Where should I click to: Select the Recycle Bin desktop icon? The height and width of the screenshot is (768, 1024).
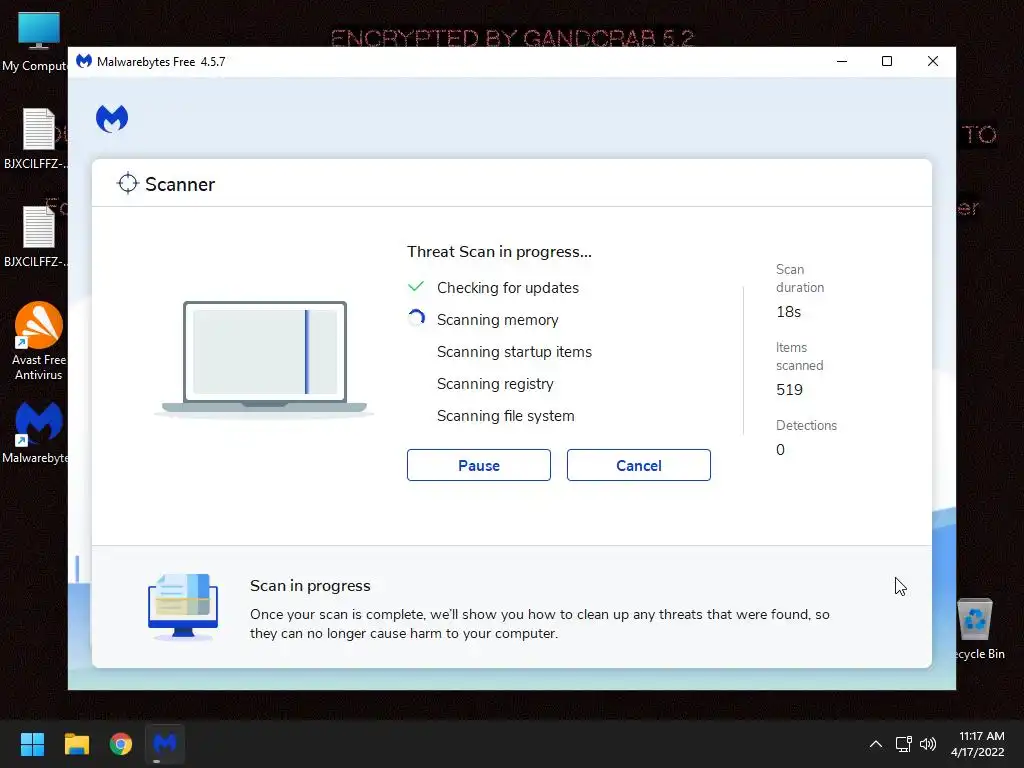pos(976,629)
